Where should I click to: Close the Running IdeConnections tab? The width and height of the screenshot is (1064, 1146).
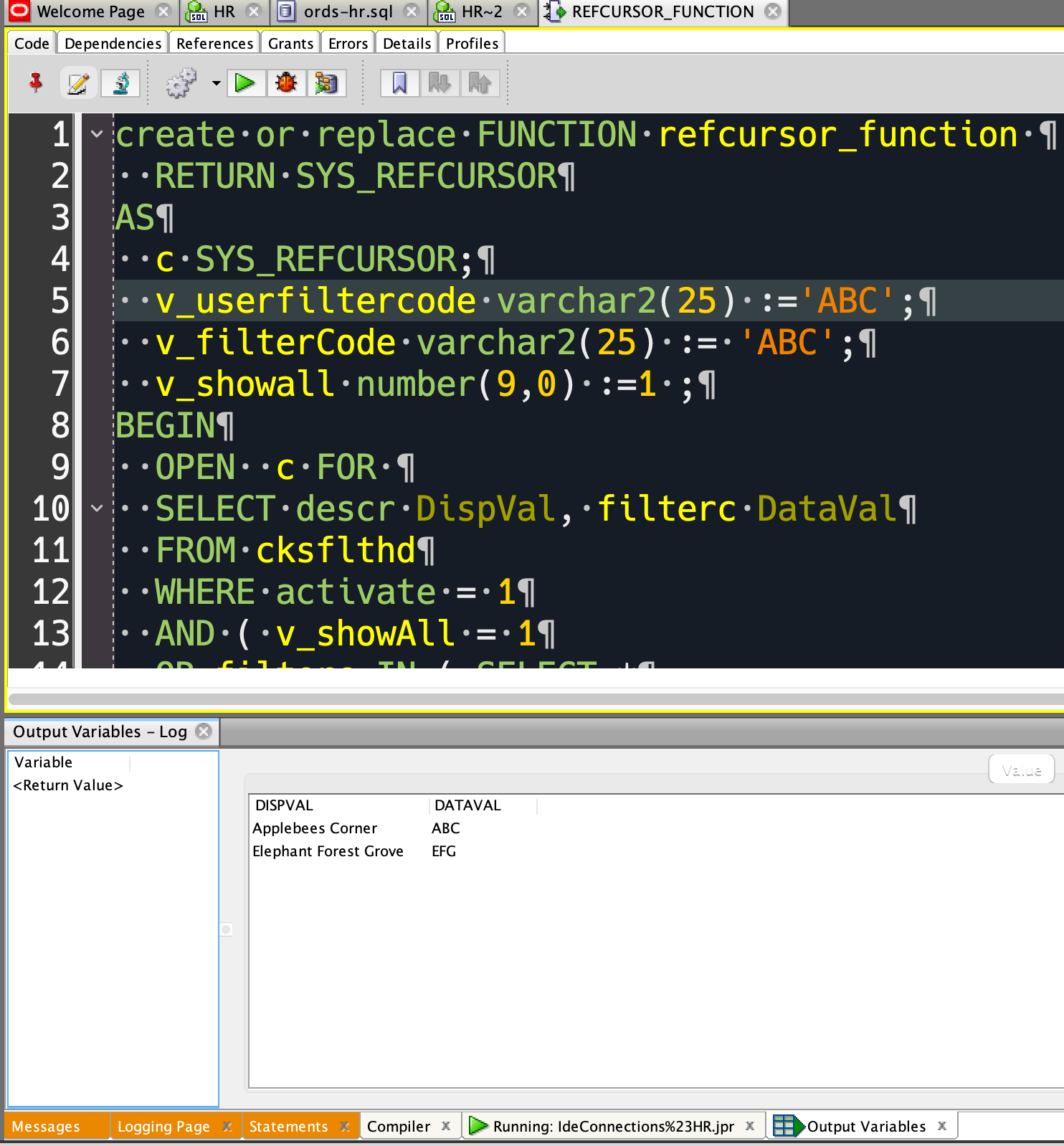[x=750, y=1126]
